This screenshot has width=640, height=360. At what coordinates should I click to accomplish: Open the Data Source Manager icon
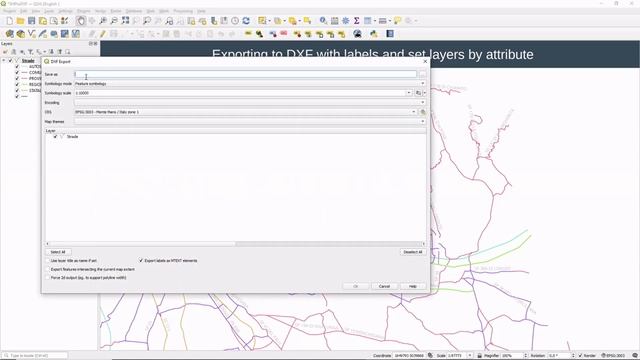[9, 34]
